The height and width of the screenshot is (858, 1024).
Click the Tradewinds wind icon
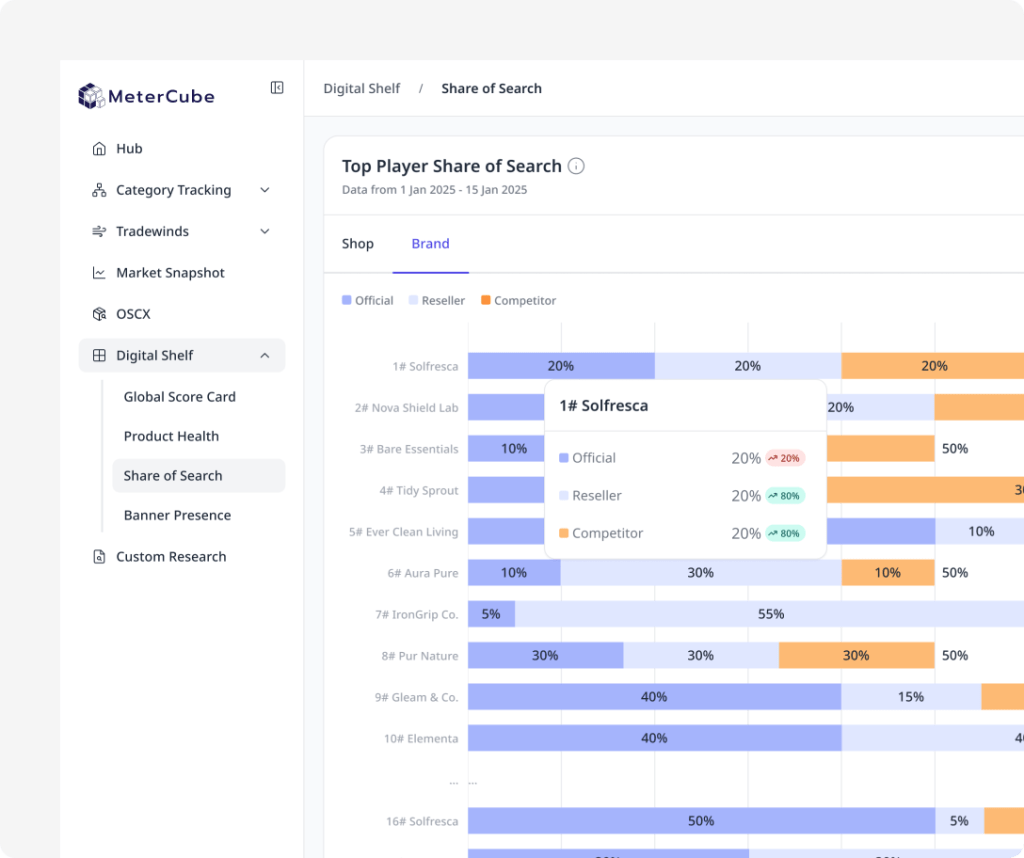coord(99,231)
